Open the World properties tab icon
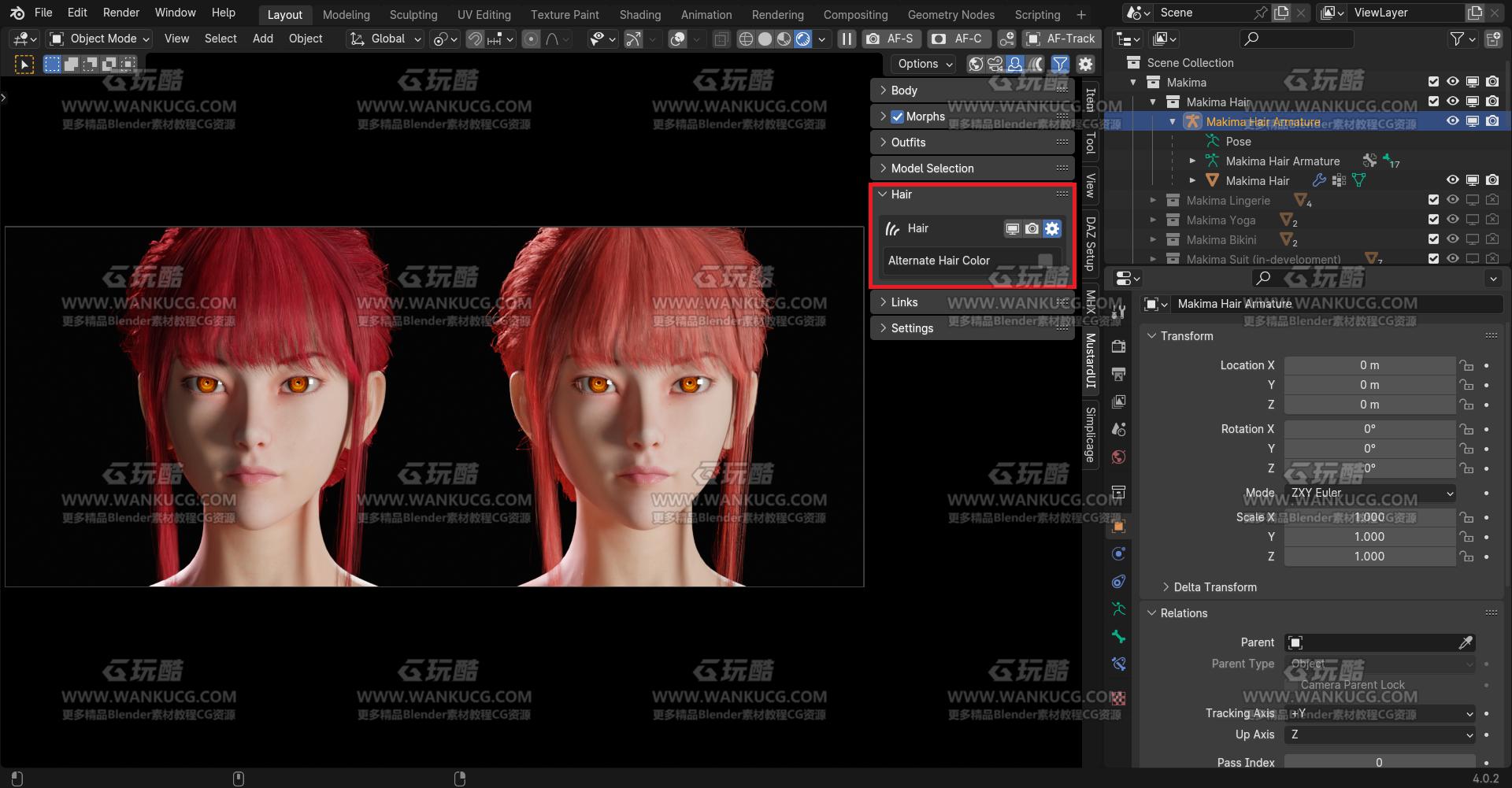 click(x=1118, y=457)
